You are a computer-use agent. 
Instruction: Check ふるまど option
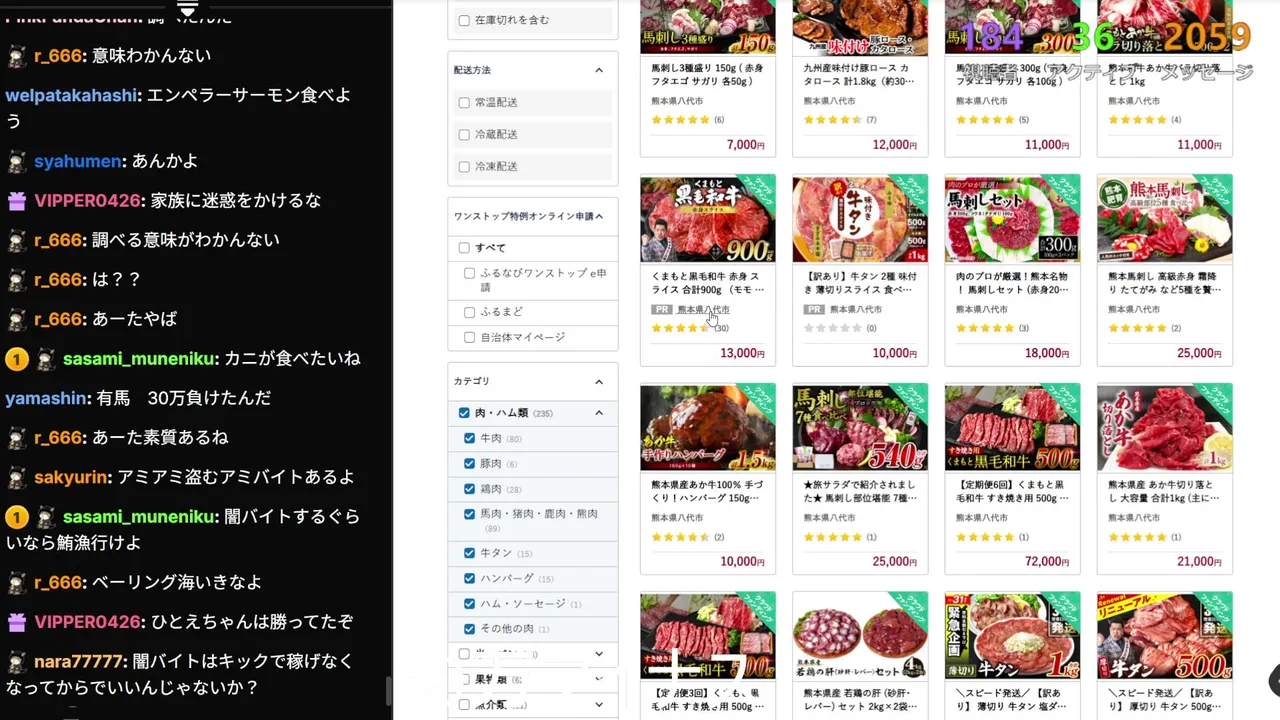(x=470, y=312)
